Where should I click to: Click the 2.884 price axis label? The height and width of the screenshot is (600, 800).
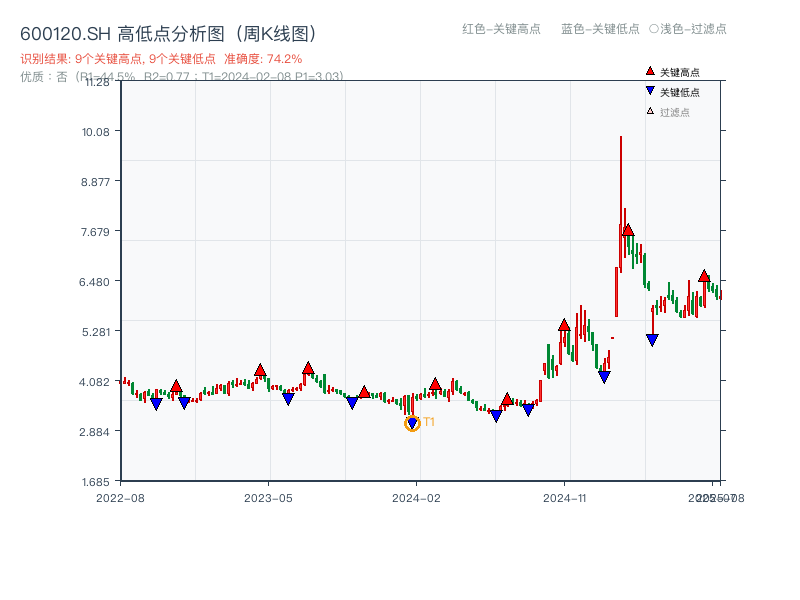click(94, 432)
